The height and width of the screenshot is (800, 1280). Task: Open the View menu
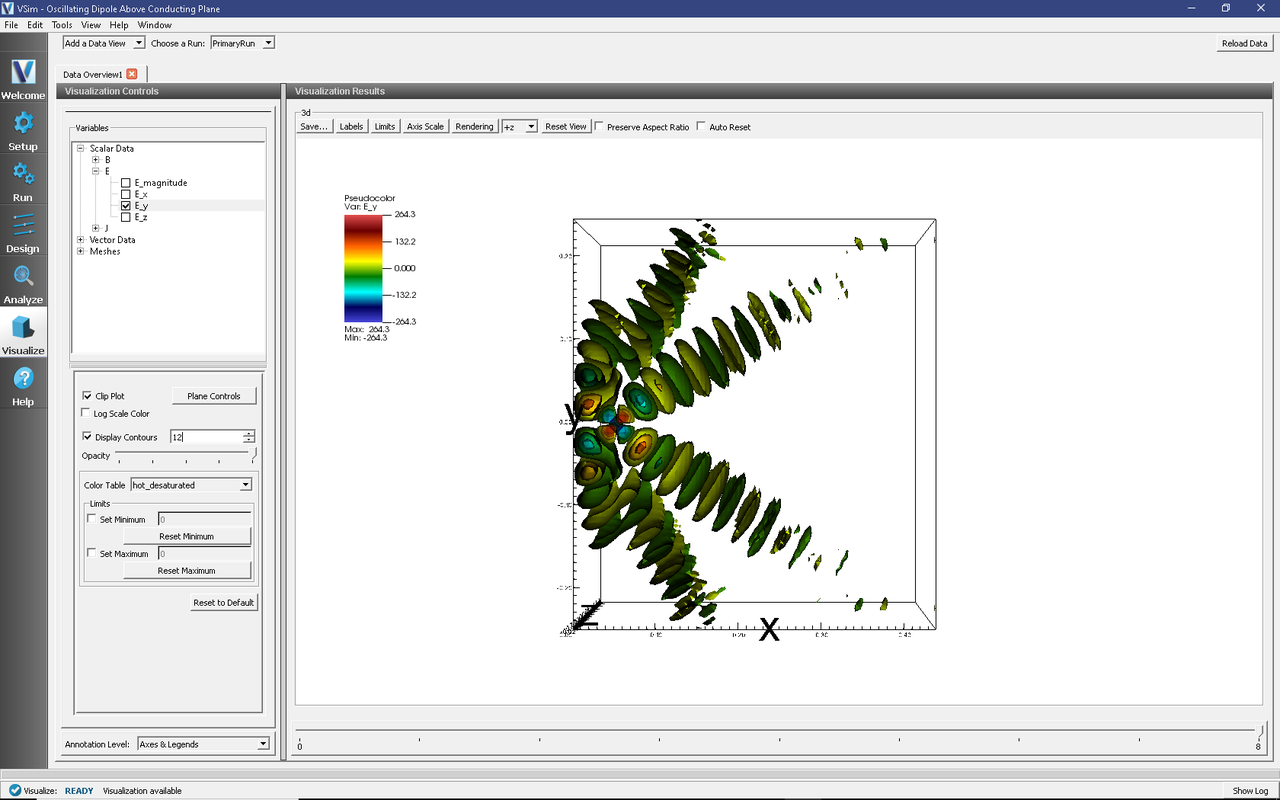(x=90, y=25)
